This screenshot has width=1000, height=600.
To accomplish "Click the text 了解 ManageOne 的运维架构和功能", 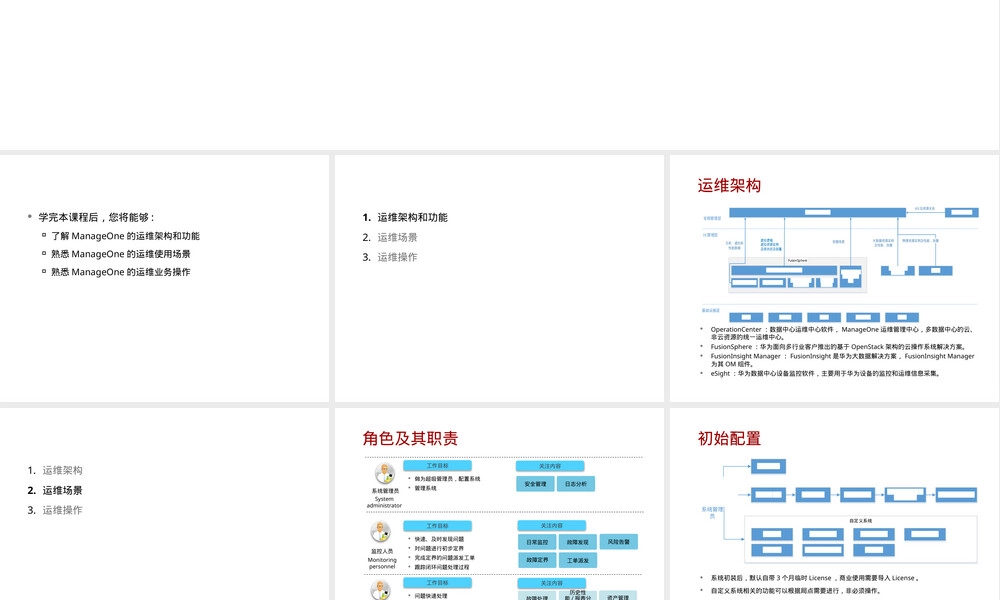I will (125, 236).
